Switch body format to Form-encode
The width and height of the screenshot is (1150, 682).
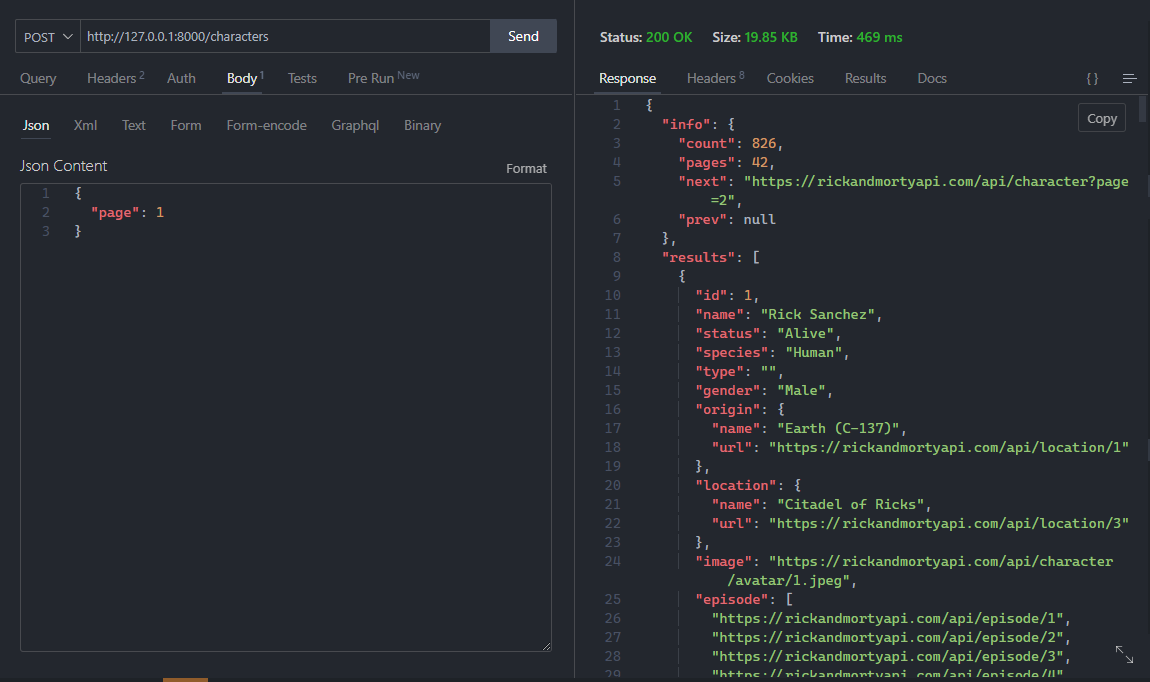click(266, 125)
